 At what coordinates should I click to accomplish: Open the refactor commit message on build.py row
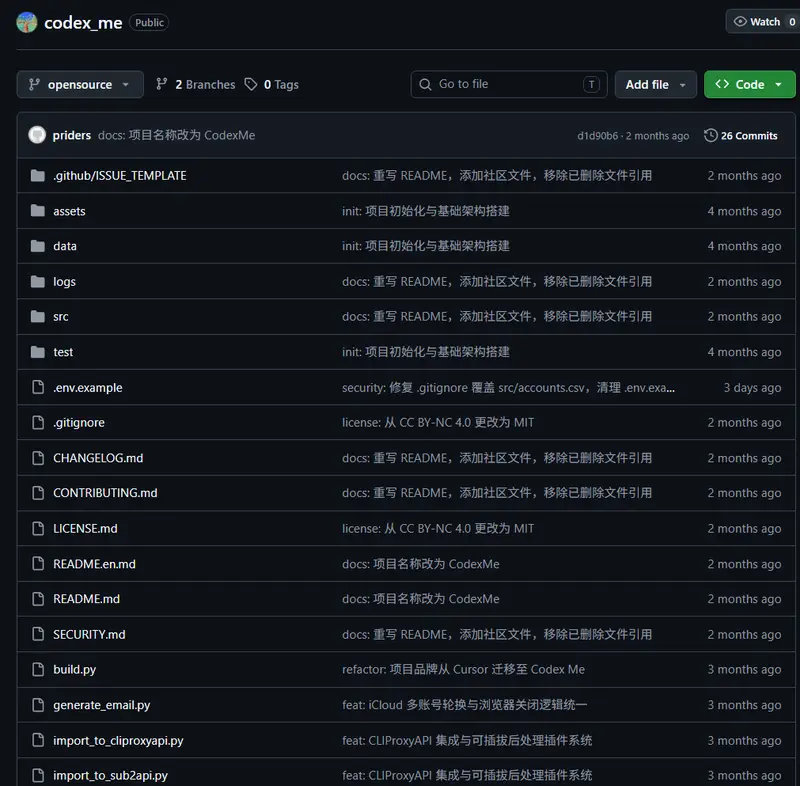463,669
